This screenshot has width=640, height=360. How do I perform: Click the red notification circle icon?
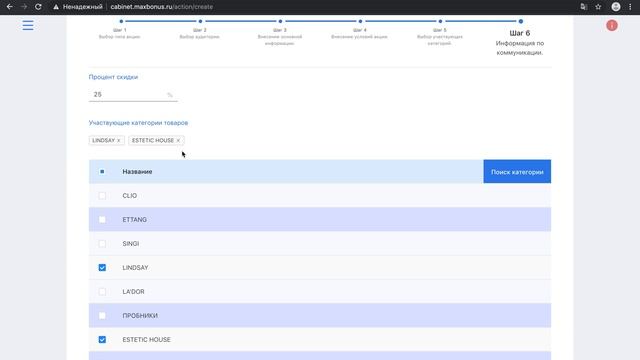611,25
